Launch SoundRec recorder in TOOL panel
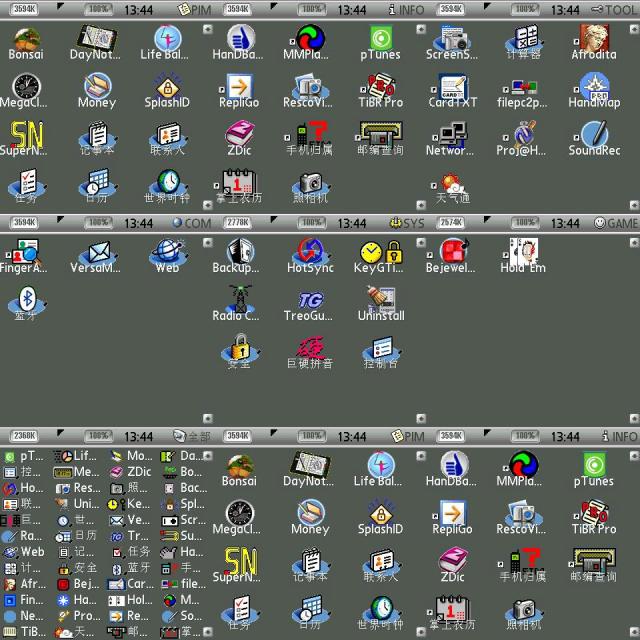640x640 pixels. [594, 139]
